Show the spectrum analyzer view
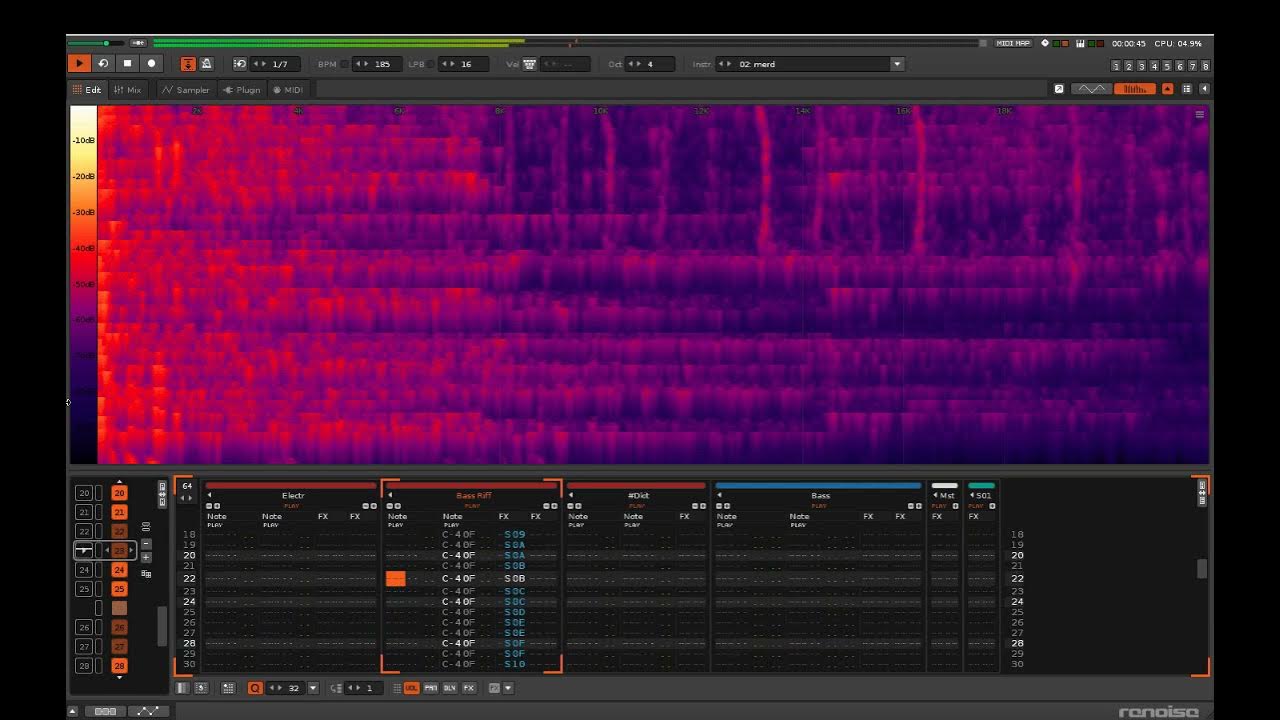Screen dimensions: 1280x720 (1134, 89)
